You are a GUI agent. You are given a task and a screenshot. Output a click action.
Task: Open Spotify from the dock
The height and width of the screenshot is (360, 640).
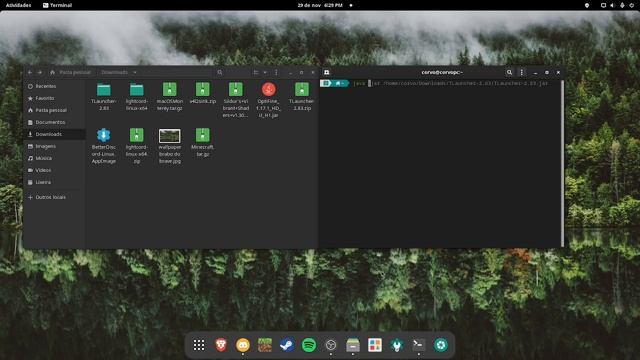[309, 345]
